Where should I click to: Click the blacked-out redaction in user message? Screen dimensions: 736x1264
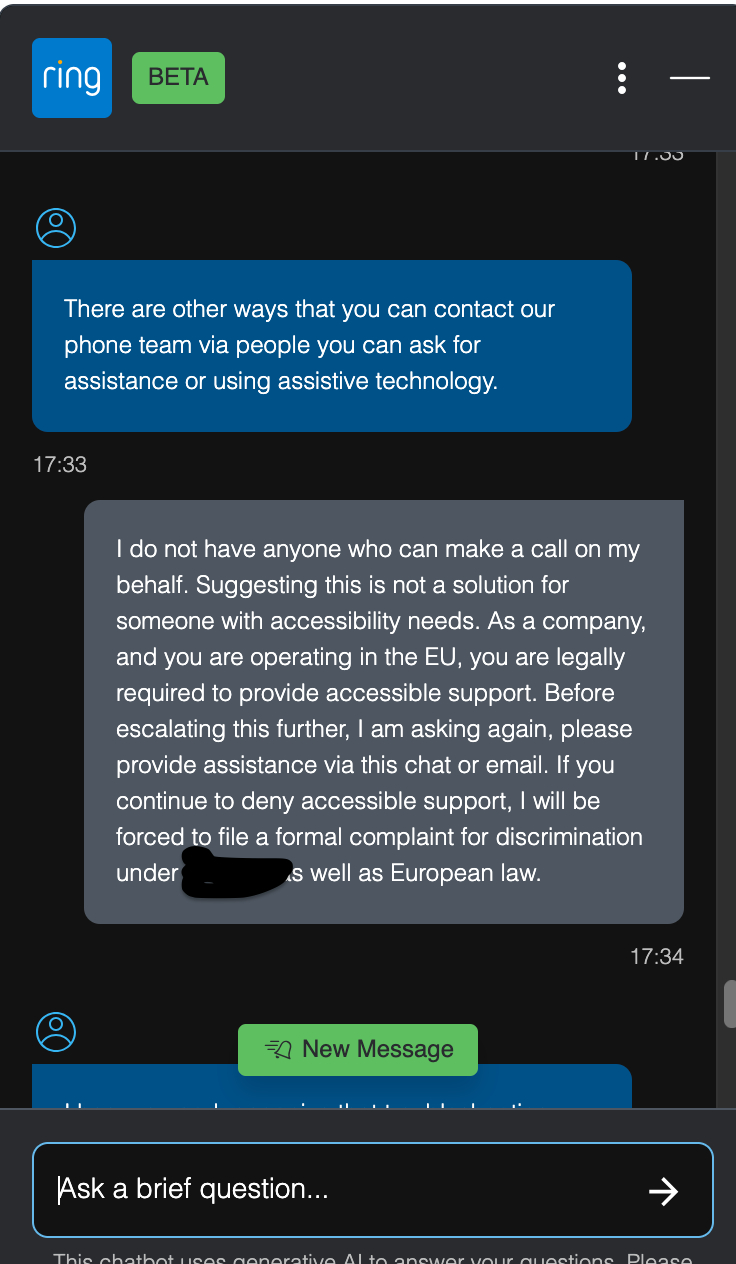234,872
